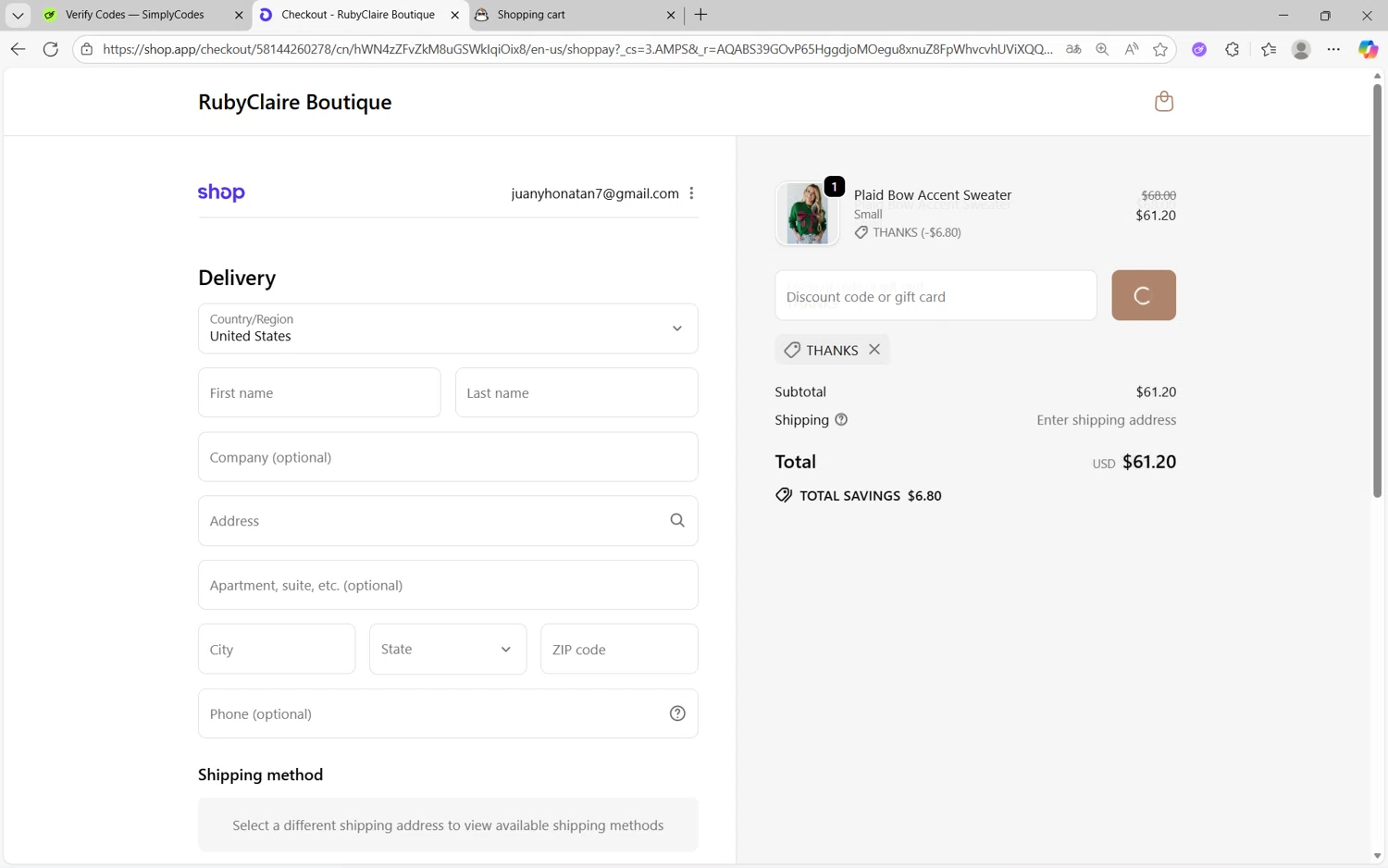Click the Shop logo

click(221, 192)
